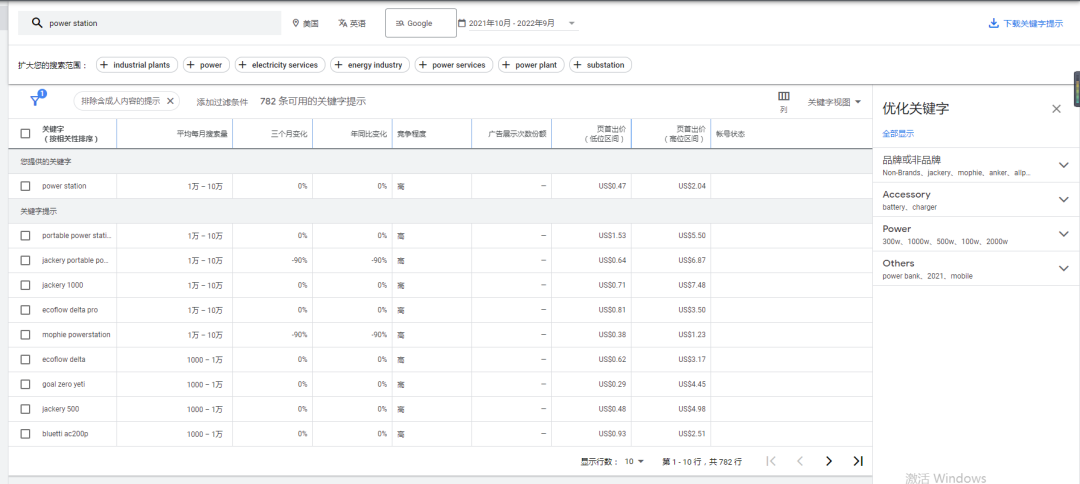Add the power plant suggestion chip
This screenshot has height=484, width=1080.
pos(531,65)
